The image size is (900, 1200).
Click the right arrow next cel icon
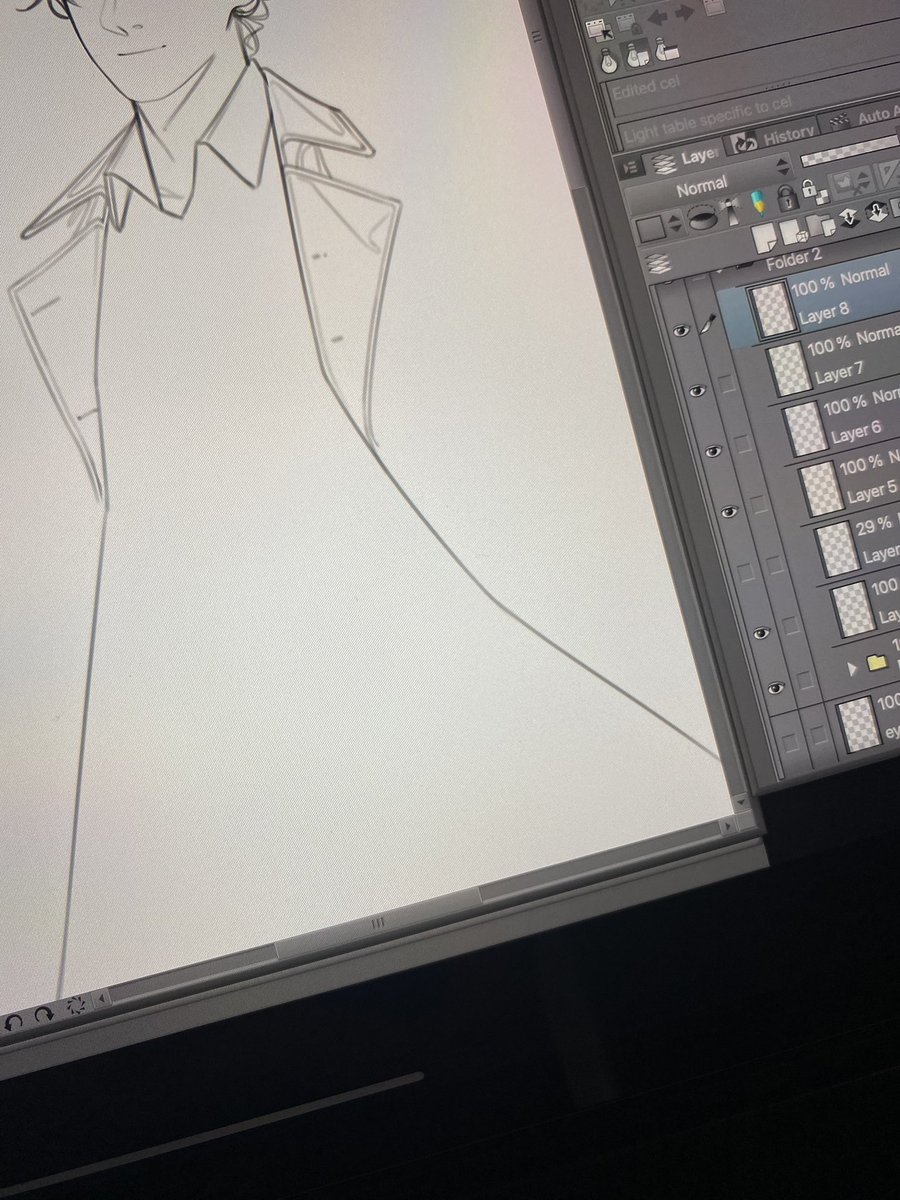(x=685, y=12)
